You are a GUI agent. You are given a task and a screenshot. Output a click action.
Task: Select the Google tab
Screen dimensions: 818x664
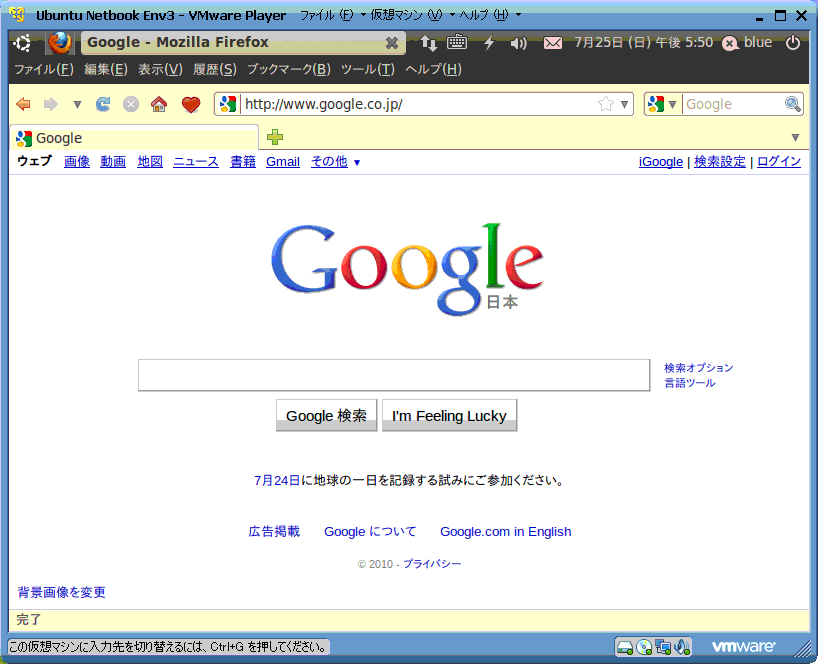coord(134,138)
